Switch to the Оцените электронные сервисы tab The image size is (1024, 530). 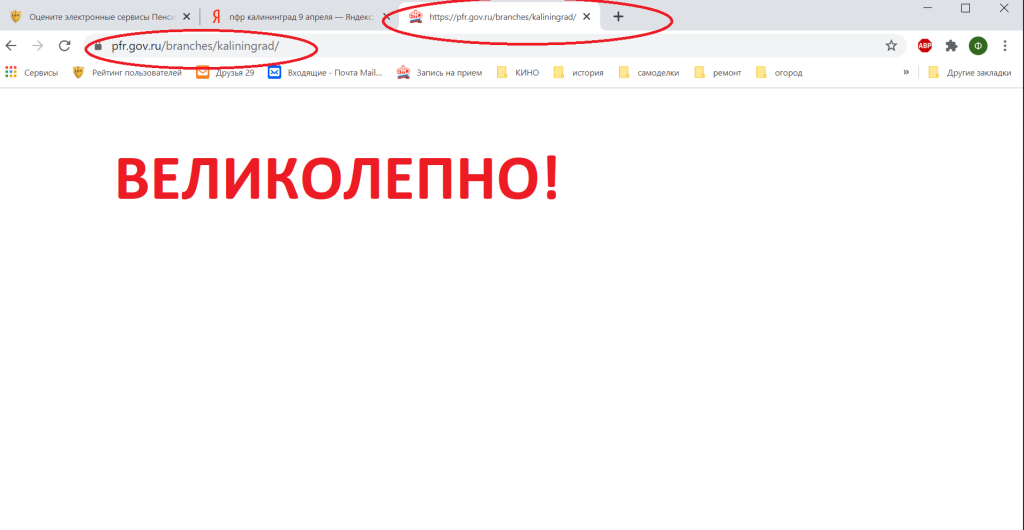(95, 17)
